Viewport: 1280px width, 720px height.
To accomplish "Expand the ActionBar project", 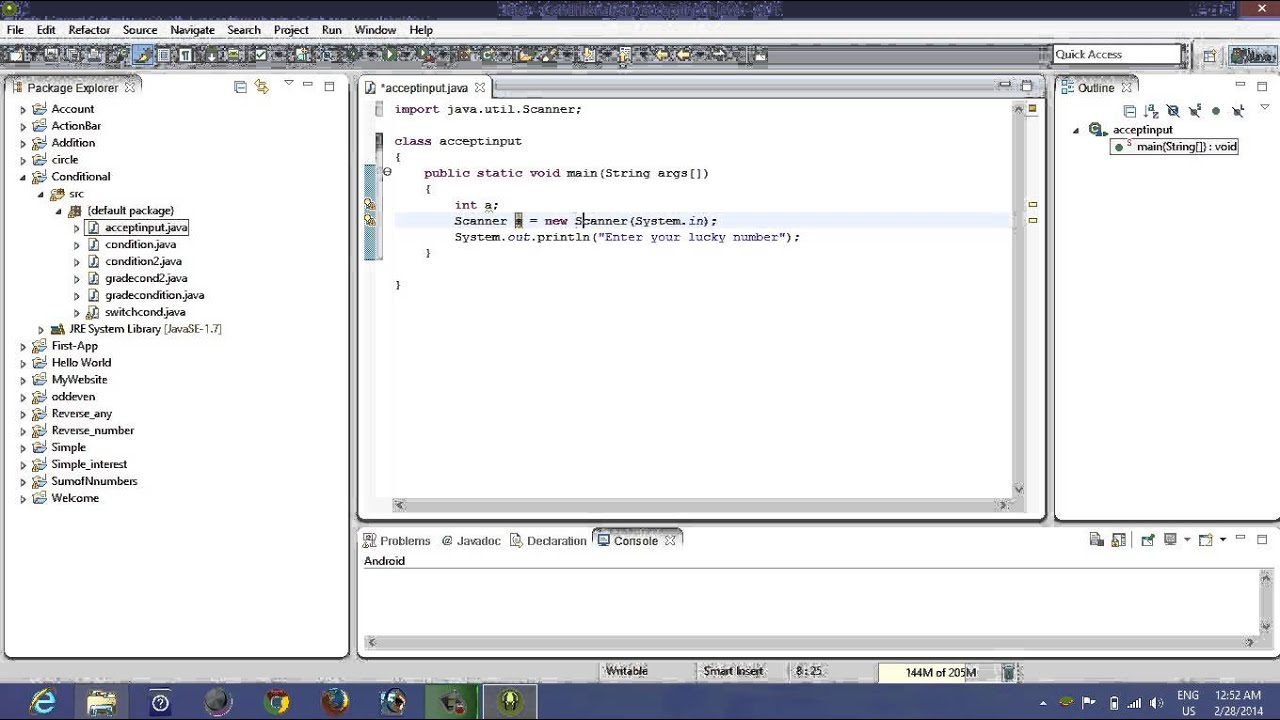I will point(23,126).
